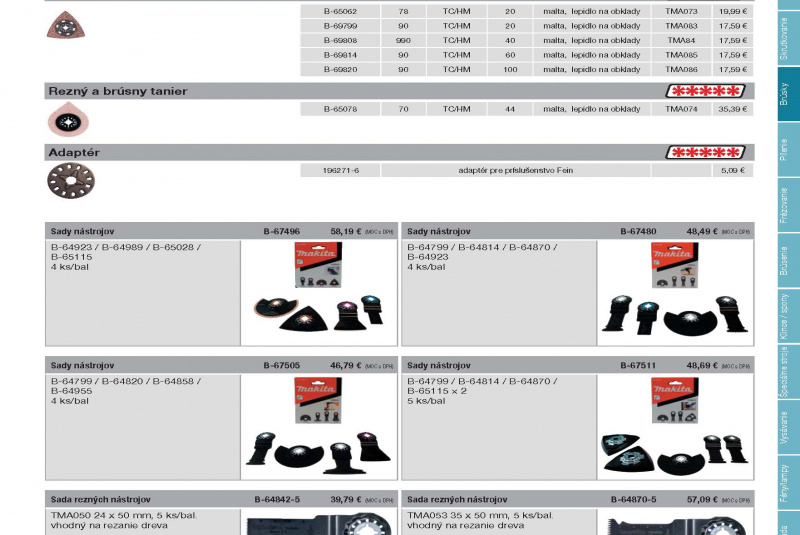
Task: Select the TMA086 code cell
Action: (682, 69)
